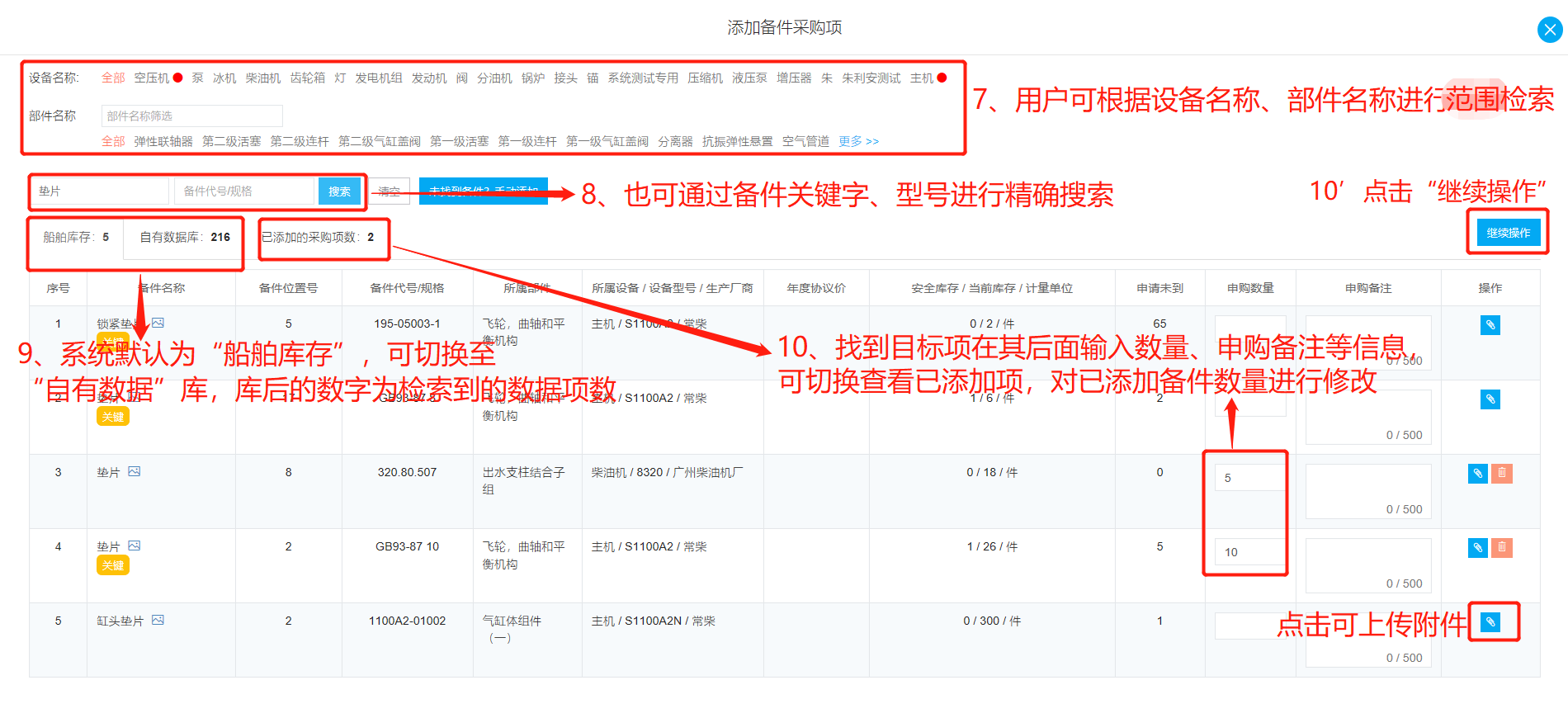View image for row 4 垫片

[135, 546]
